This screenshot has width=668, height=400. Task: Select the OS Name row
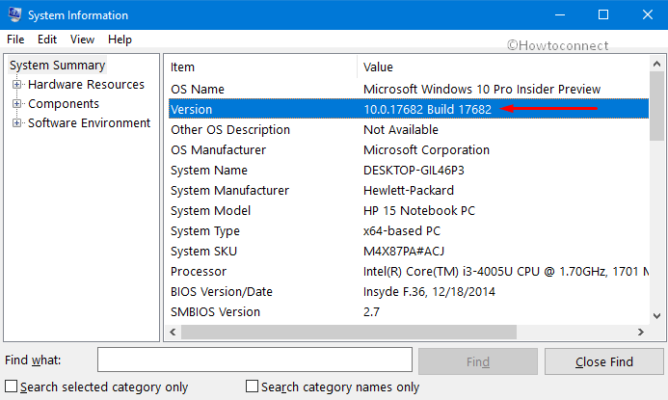(x=409, y=89)
